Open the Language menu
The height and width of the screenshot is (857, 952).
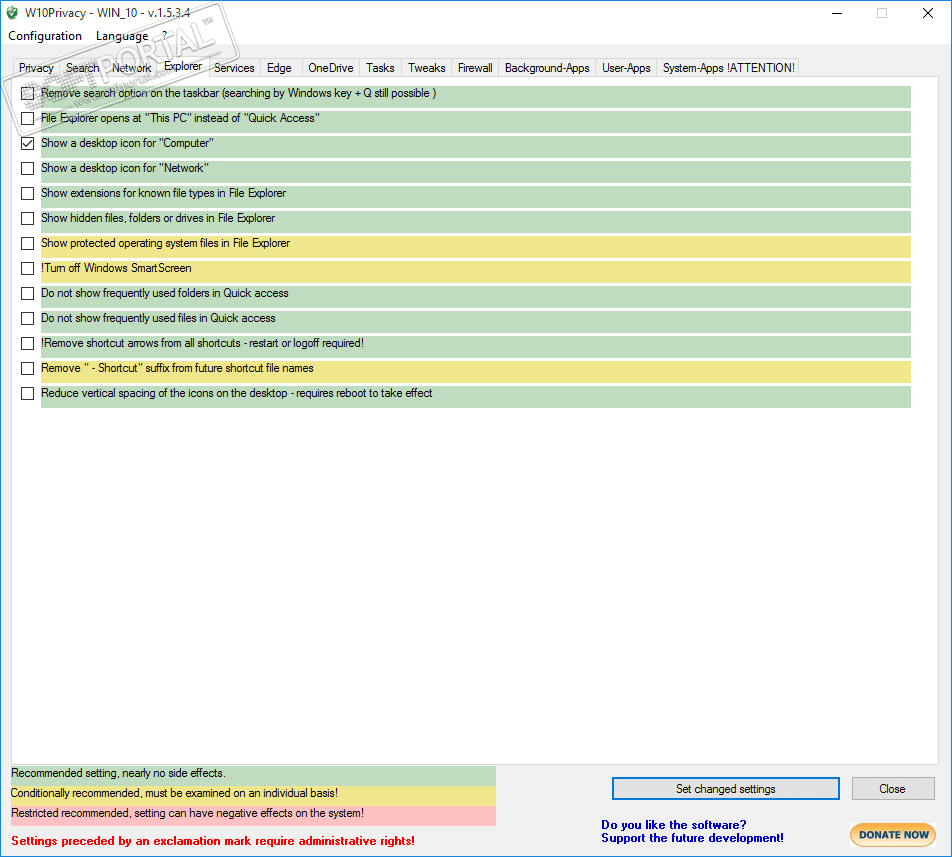tap(122, 36)
